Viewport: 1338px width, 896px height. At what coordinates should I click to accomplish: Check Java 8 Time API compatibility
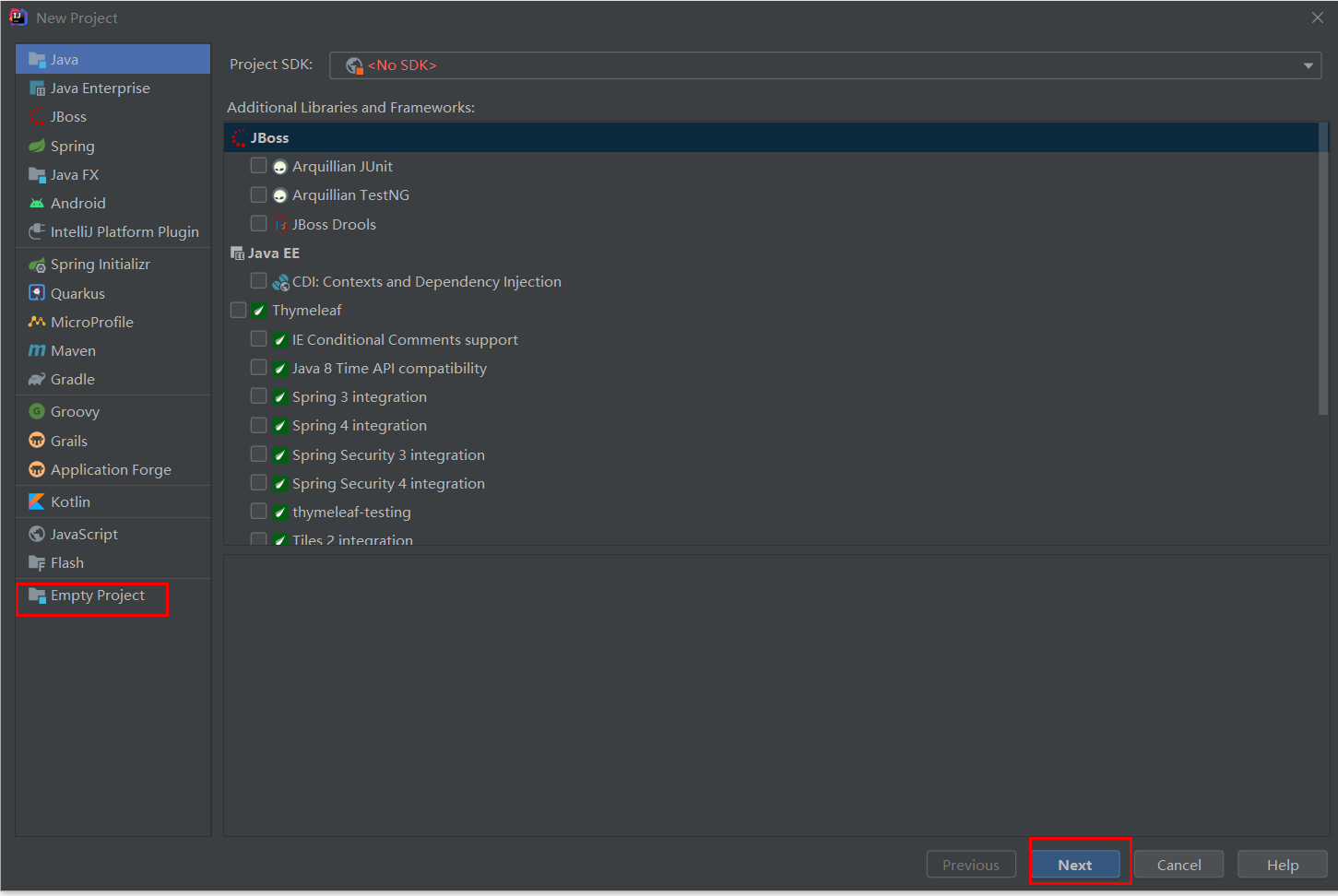(258, 368)
